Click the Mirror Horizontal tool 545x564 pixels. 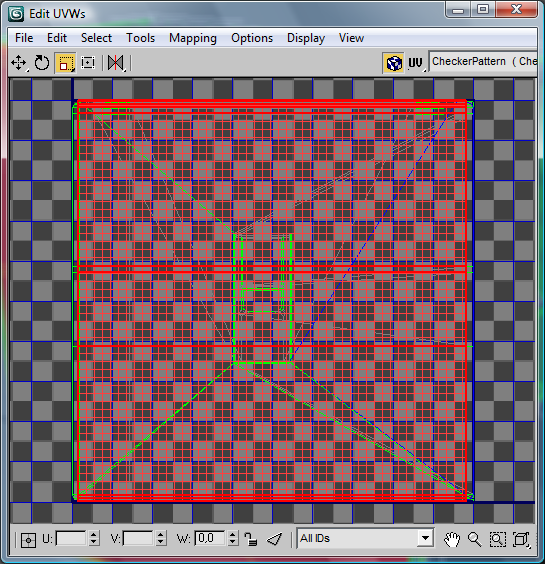(x=116, y=63)
